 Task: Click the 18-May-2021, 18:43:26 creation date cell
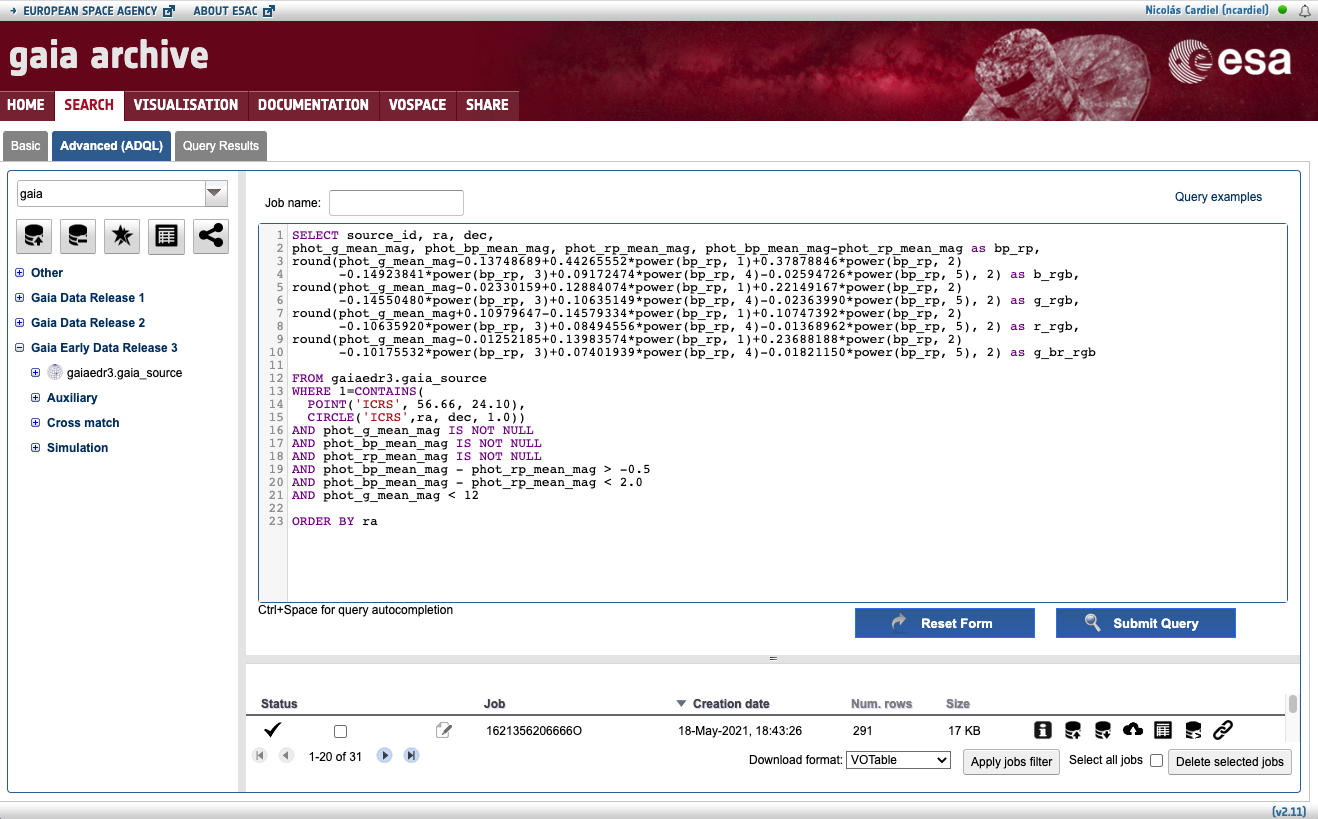pos(740,731)
